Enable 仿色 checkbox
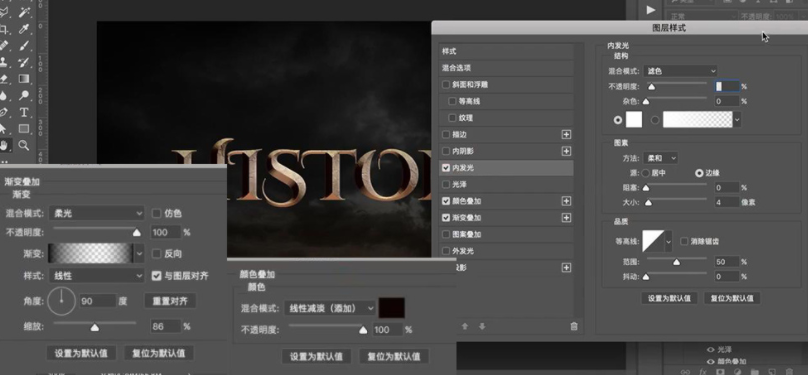This screenshot has width=808, height=375. click(x=156, y=213)
